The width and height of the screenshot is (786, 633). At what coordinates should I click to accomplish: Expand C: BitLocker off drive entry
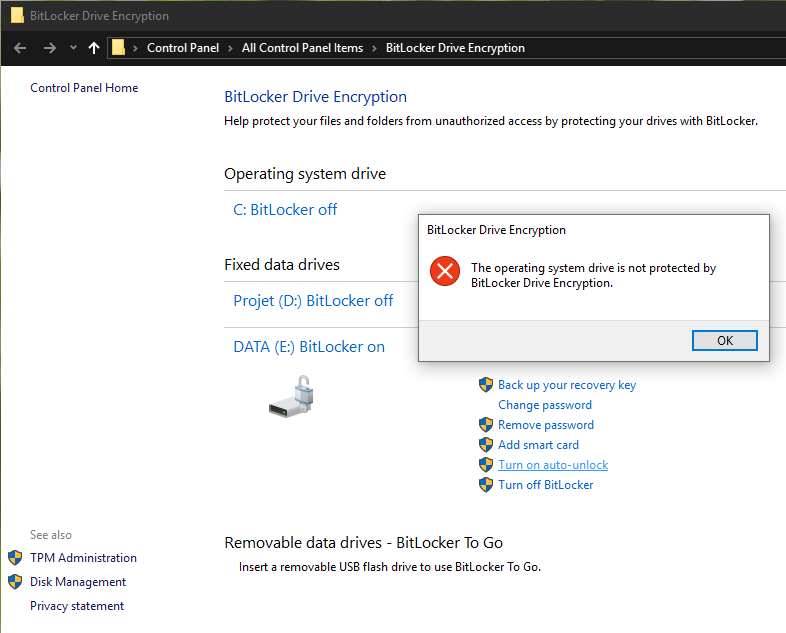(285, 209)
